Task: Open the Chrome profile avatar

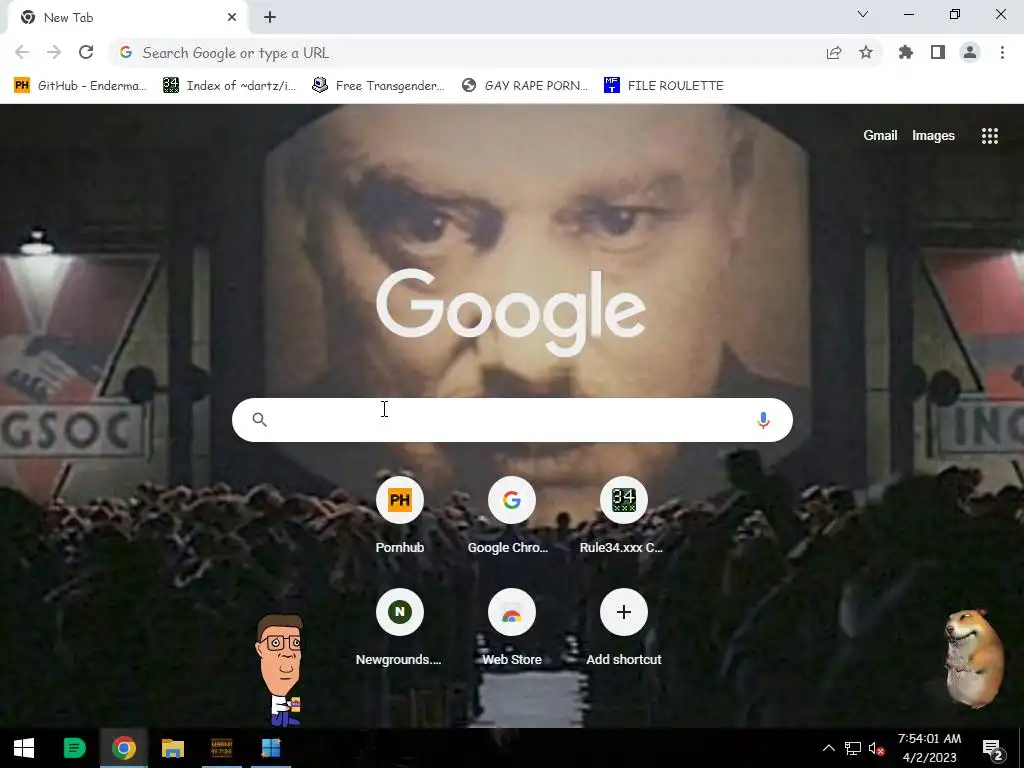Action: (x=970, y=52)
